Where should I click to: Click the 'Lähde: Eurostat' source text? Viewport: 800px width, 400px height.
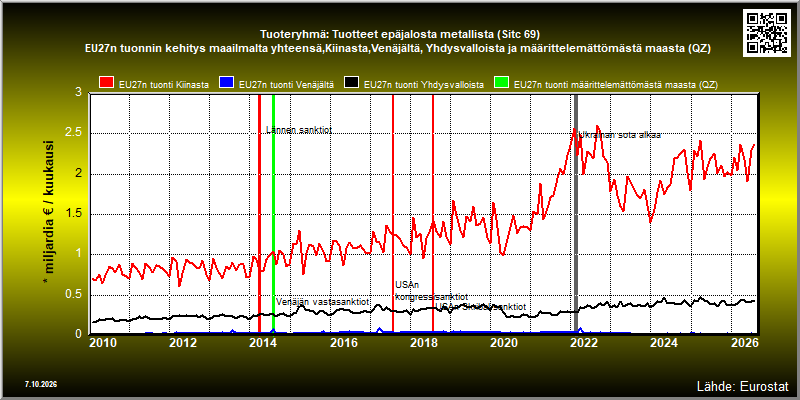coord(743,385)
